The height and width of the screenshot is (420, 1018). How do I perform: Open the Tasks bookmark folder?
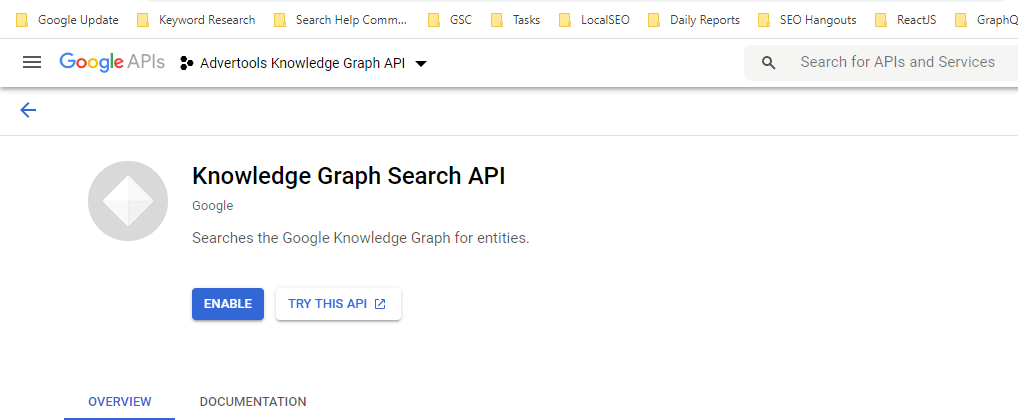pyautogui.click(x=515, y=20)
